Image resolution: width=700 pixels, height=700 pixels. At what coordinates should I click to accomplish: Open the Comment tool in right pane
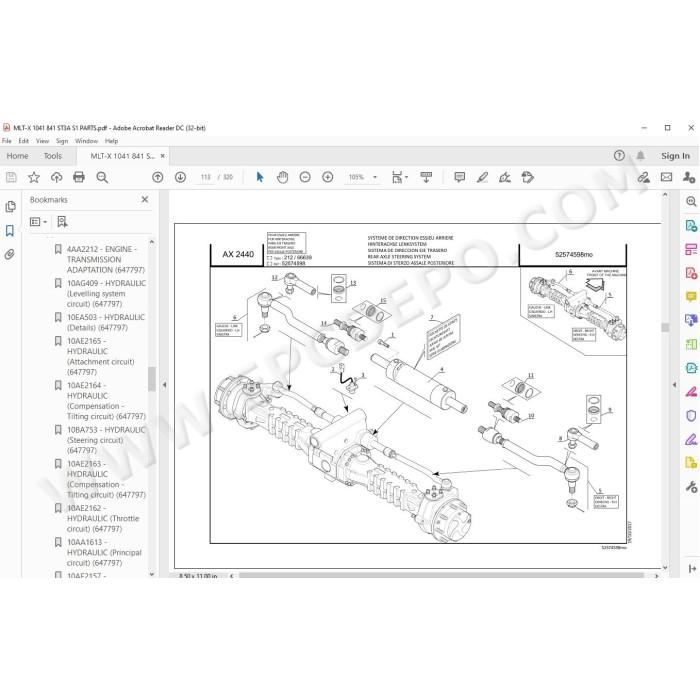[691, 296]
